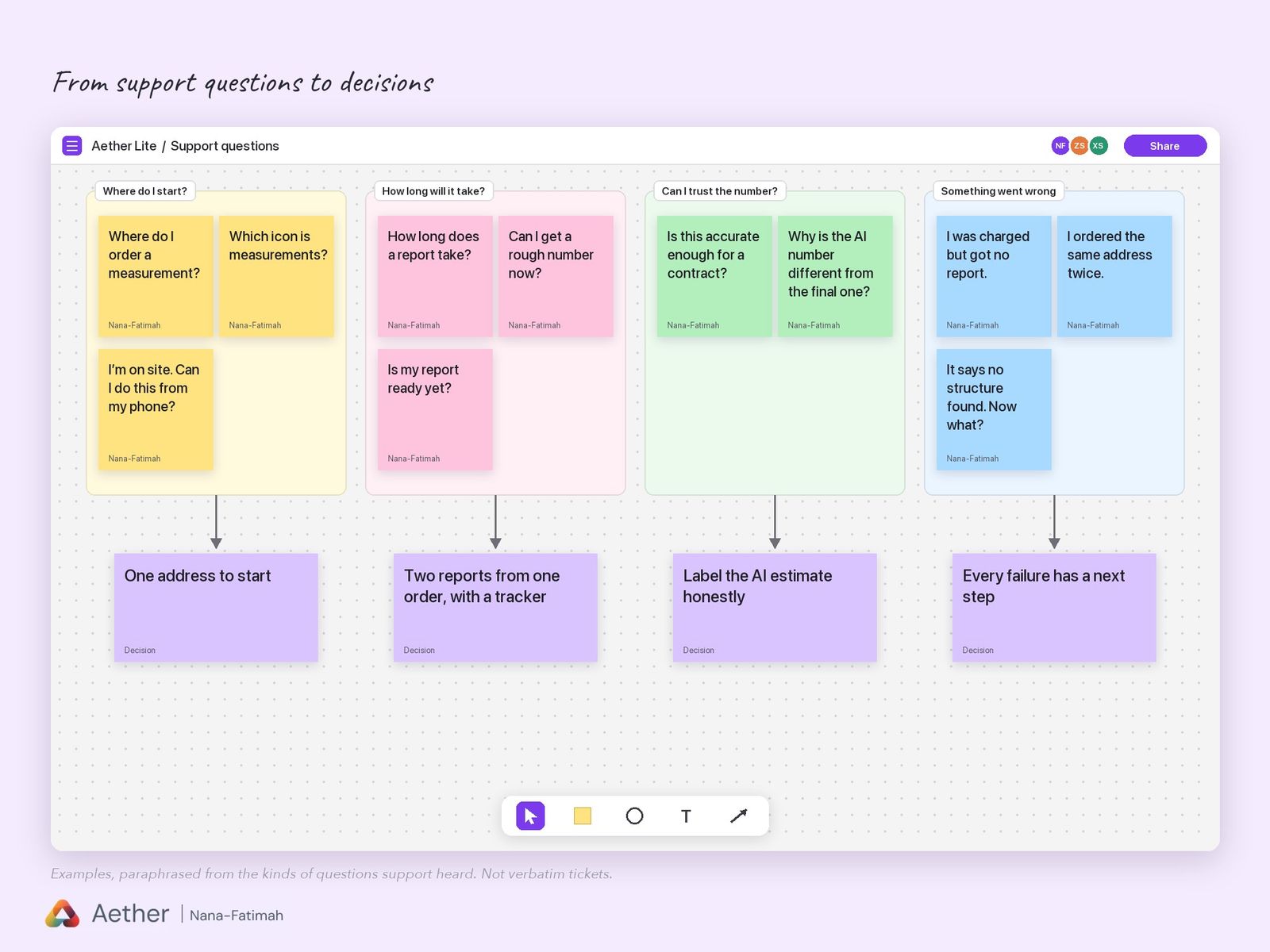Select 'How long does a report take?' note
Screen dimensions: 1270x952
pos(435,276)
